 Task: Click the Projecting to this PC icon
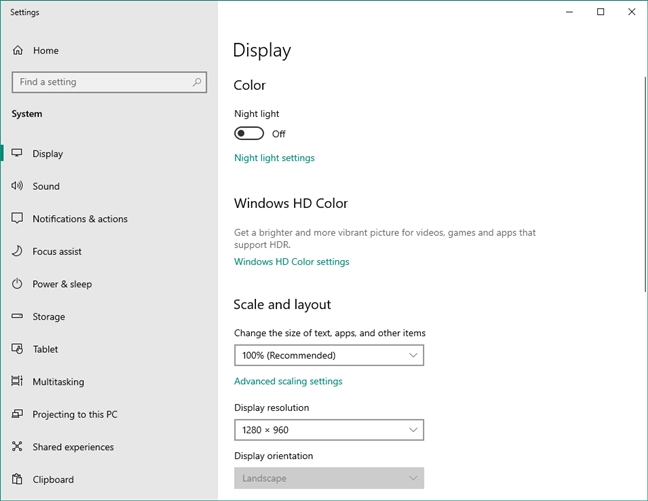coord(17,414)
